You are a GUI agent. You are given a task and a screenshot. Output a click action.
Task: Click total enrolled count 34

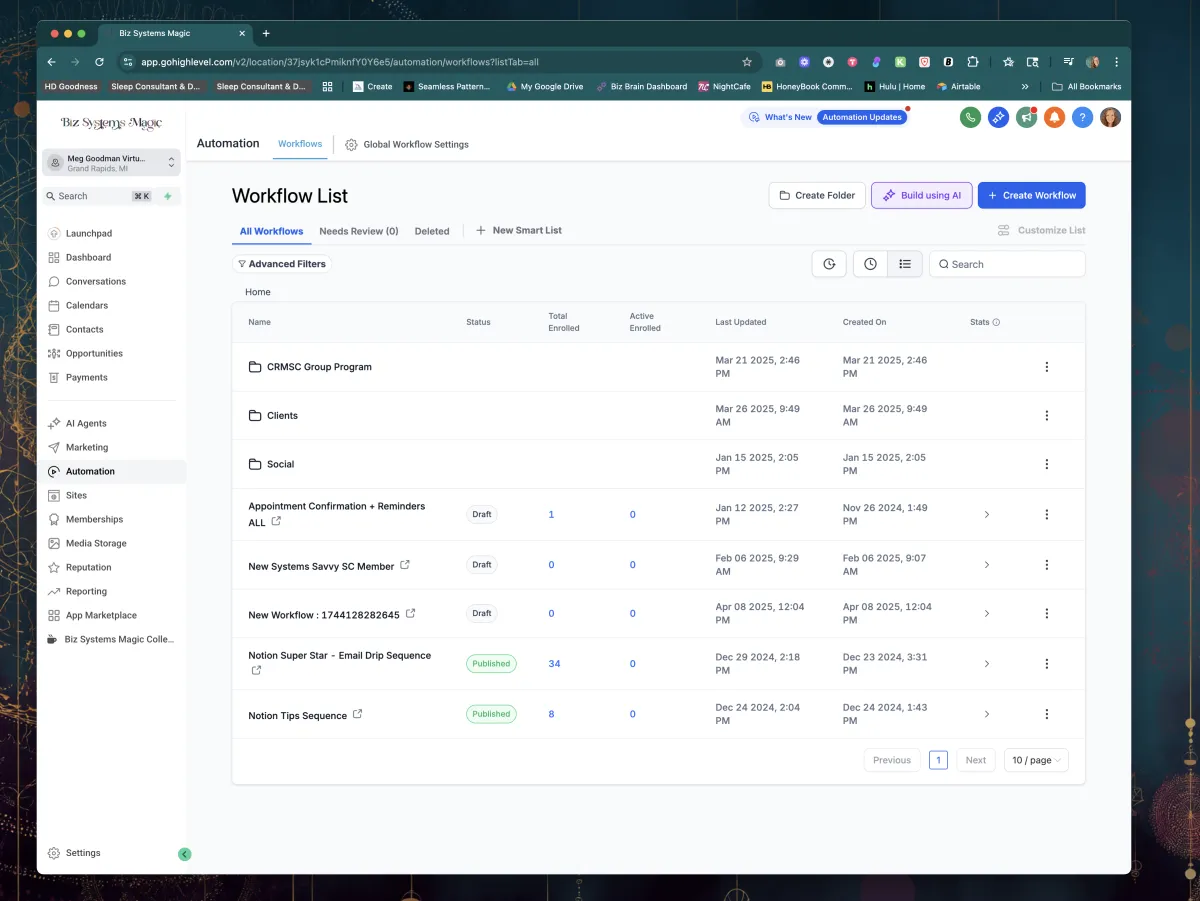pyautogui.click(x=554, y=664)
